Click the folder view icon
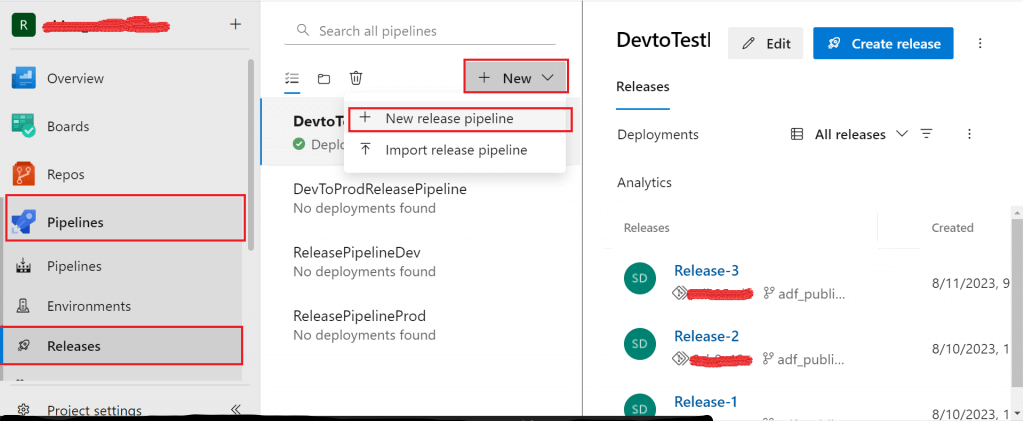This screenshot has width=1023, height=421. pos(324,78)
